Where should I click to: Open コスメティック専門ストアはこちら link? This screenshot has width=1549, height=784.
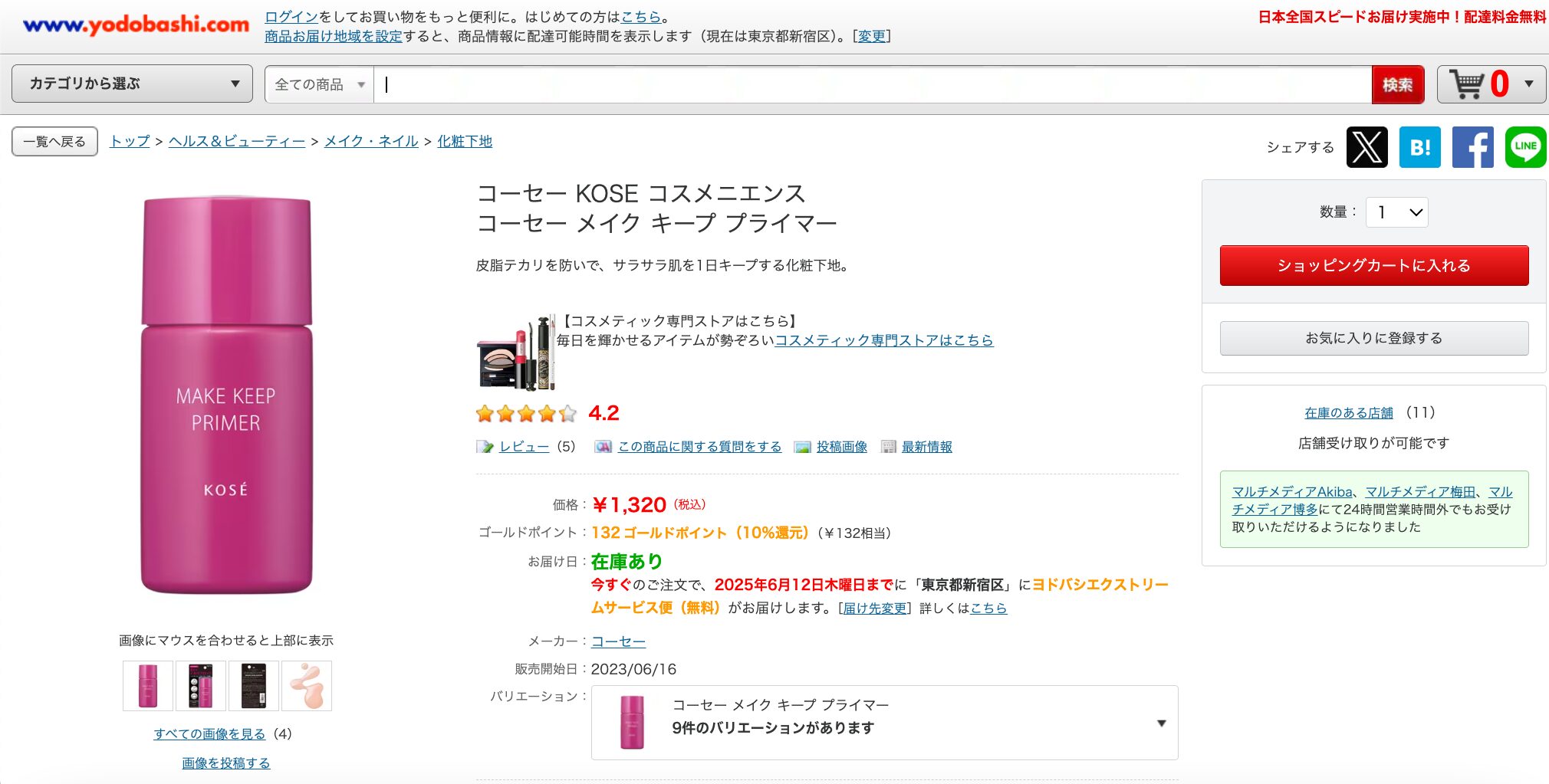tap(884, 340)
